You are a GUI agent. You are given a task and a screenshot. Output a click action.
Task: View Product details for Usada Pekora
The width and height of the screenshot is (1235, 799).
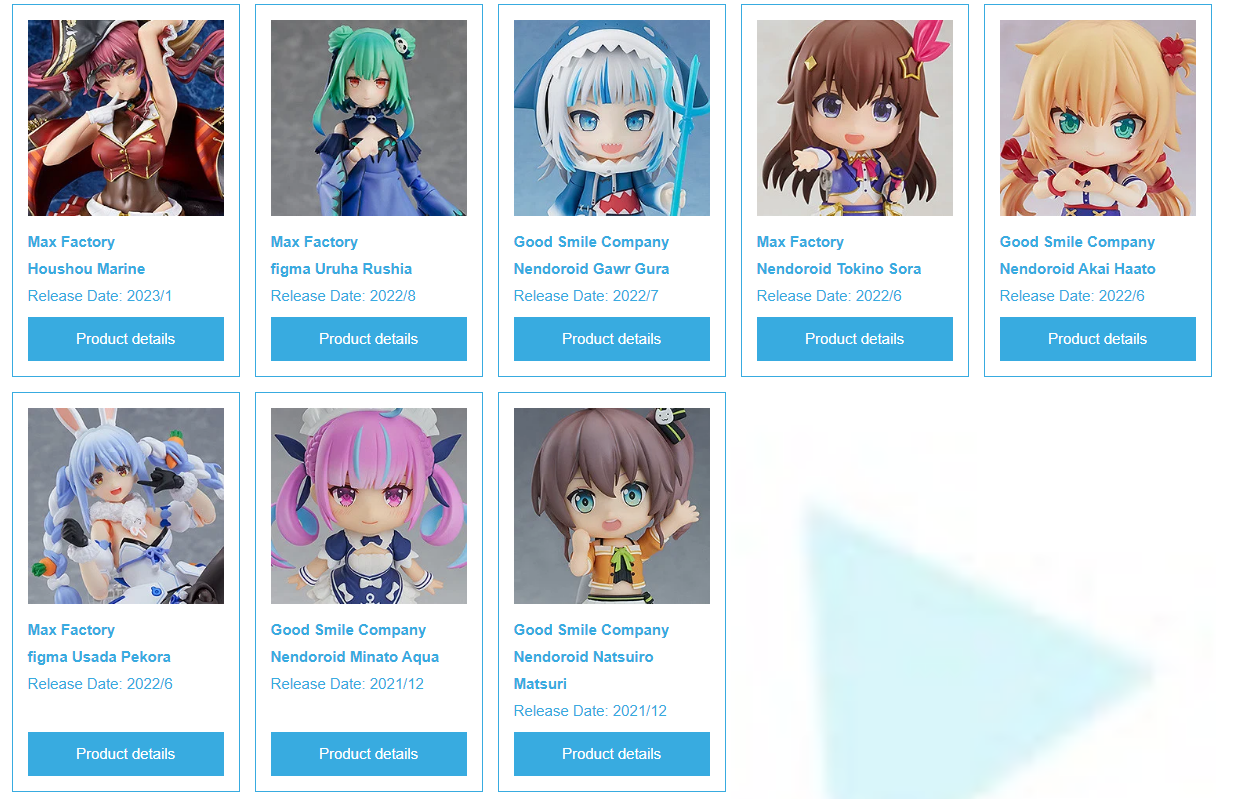tap(126, 754)
